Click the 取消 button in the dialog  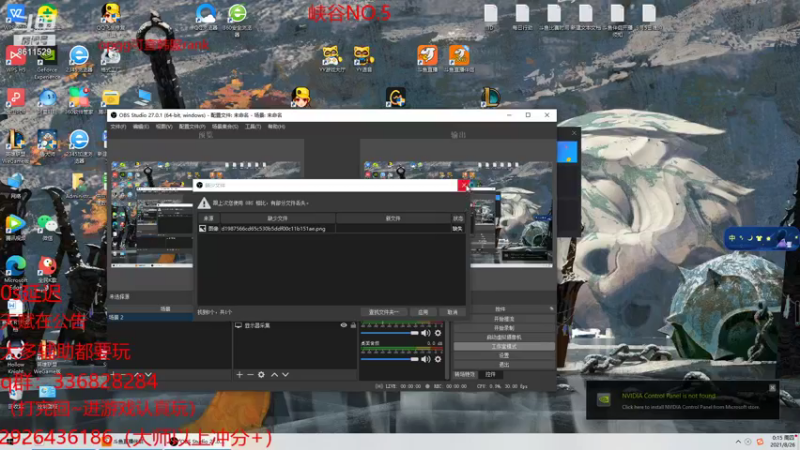click(x=453, y=312)
